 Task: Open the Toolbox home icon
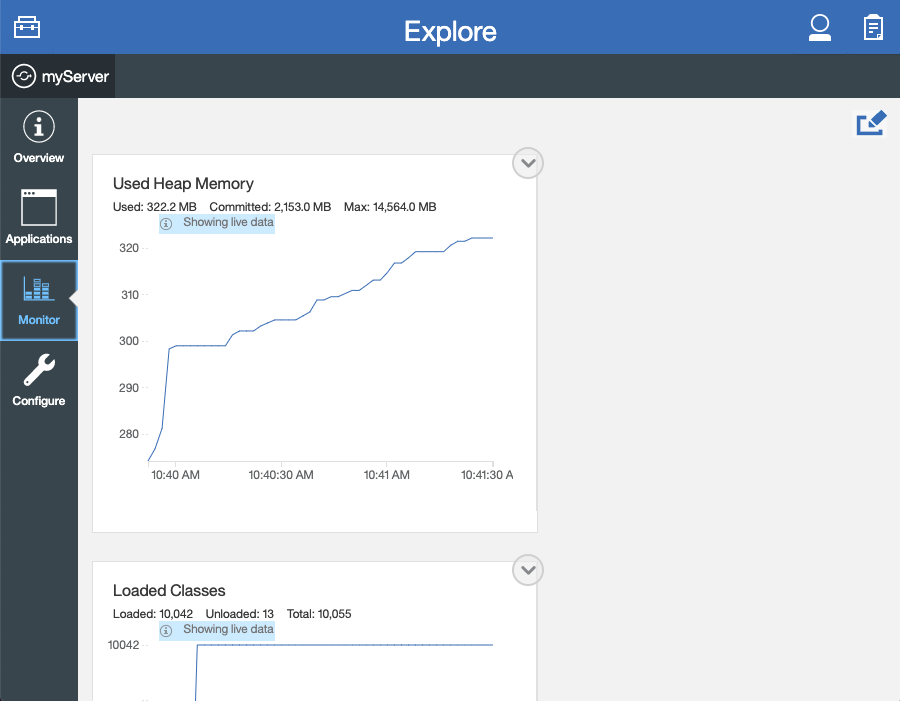pos(26,27)
